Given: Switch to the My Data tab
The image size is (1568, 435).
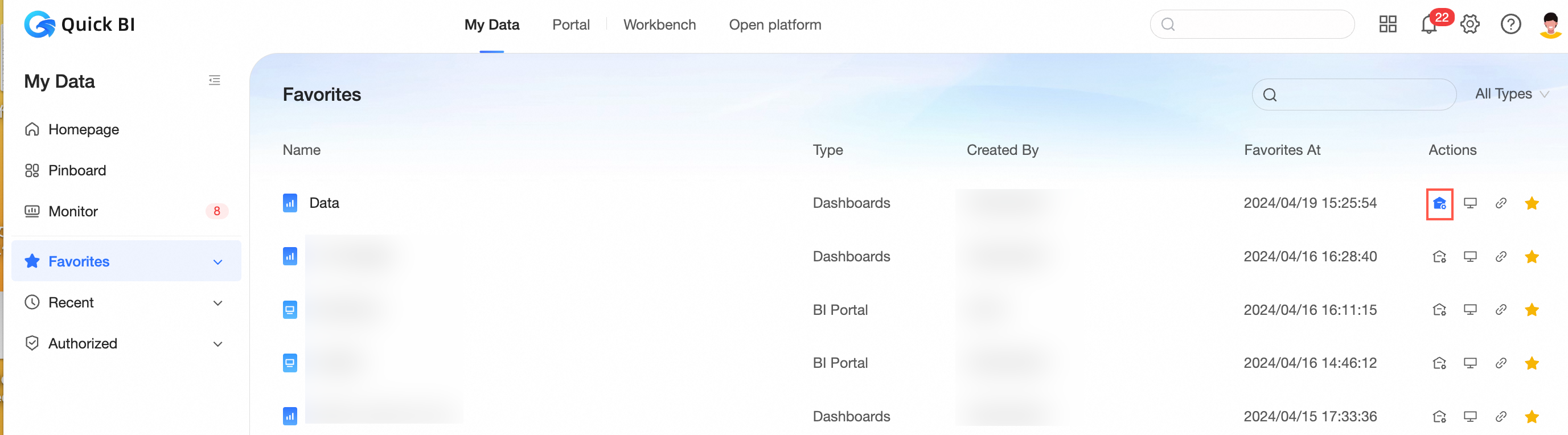Looking at the screenshot, I should tap(491, 25).
